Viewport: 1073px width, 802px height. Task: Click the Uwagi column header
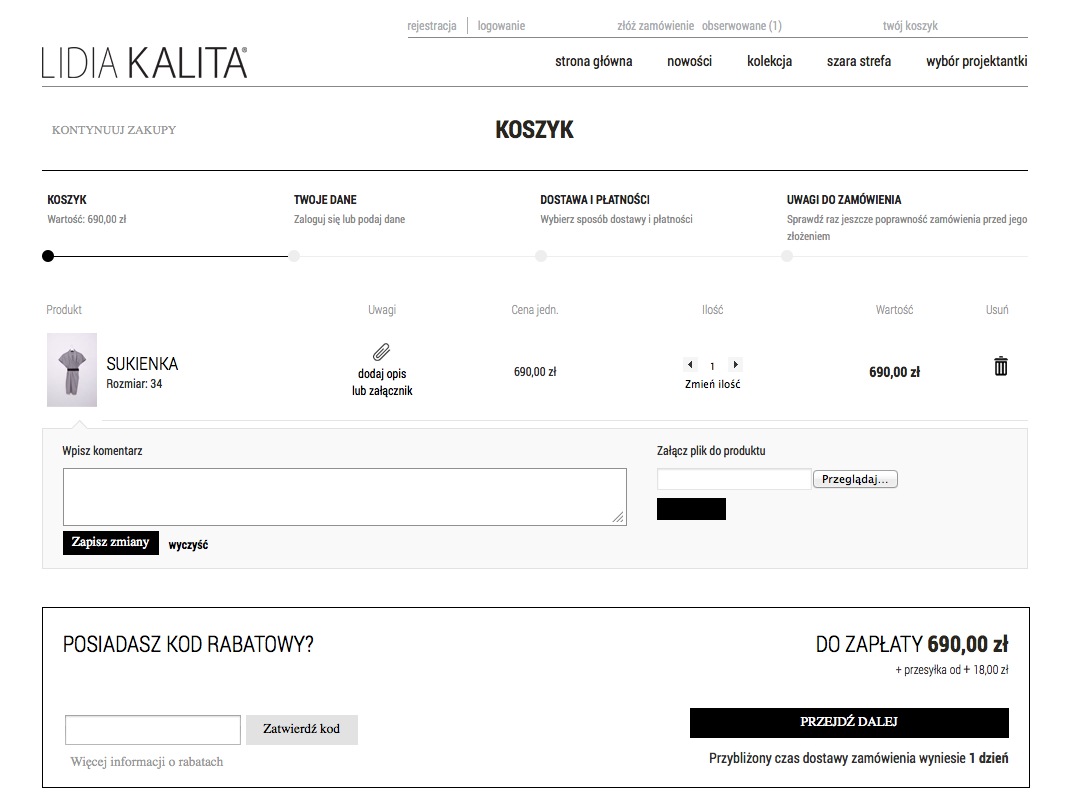382,310
